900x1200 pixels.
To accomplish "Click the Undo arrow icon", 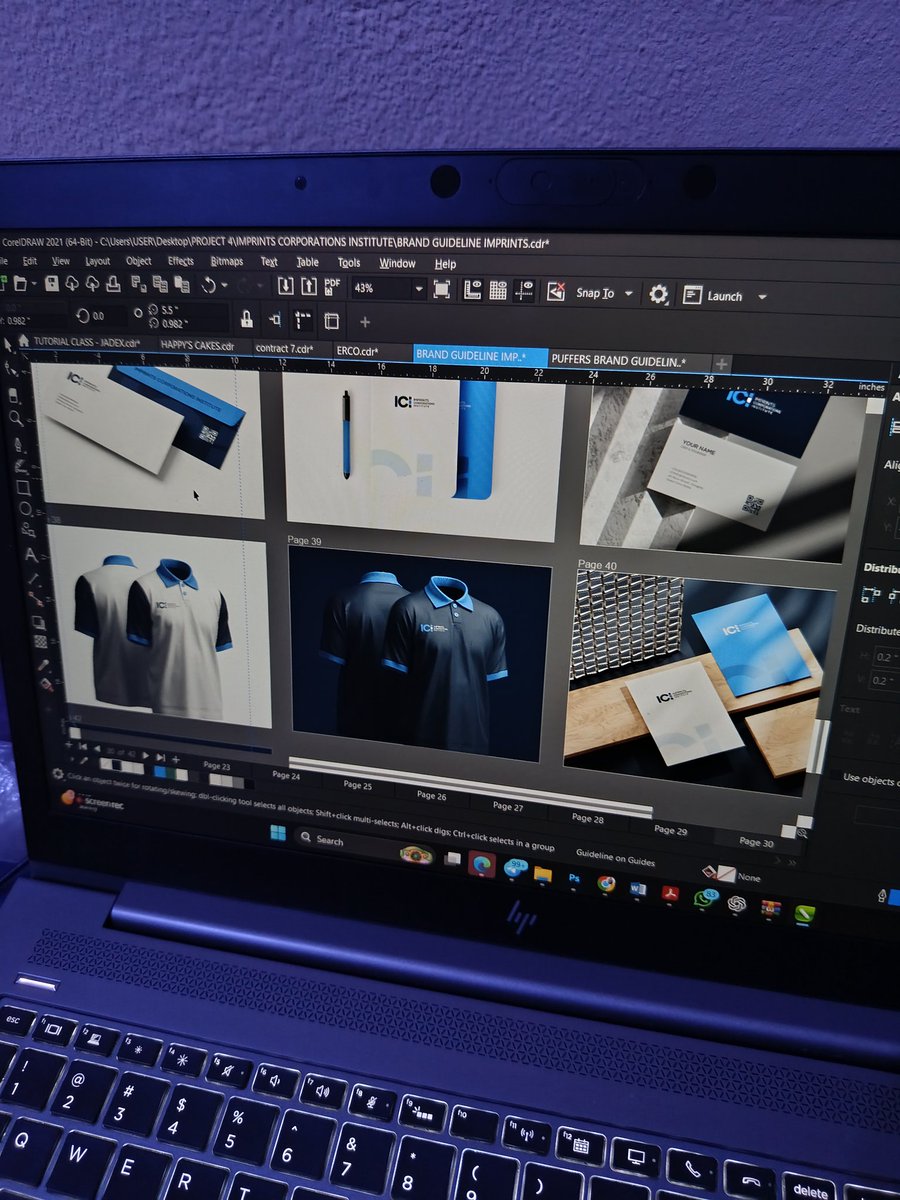I will pyautogui.click(x=209, y=285).
